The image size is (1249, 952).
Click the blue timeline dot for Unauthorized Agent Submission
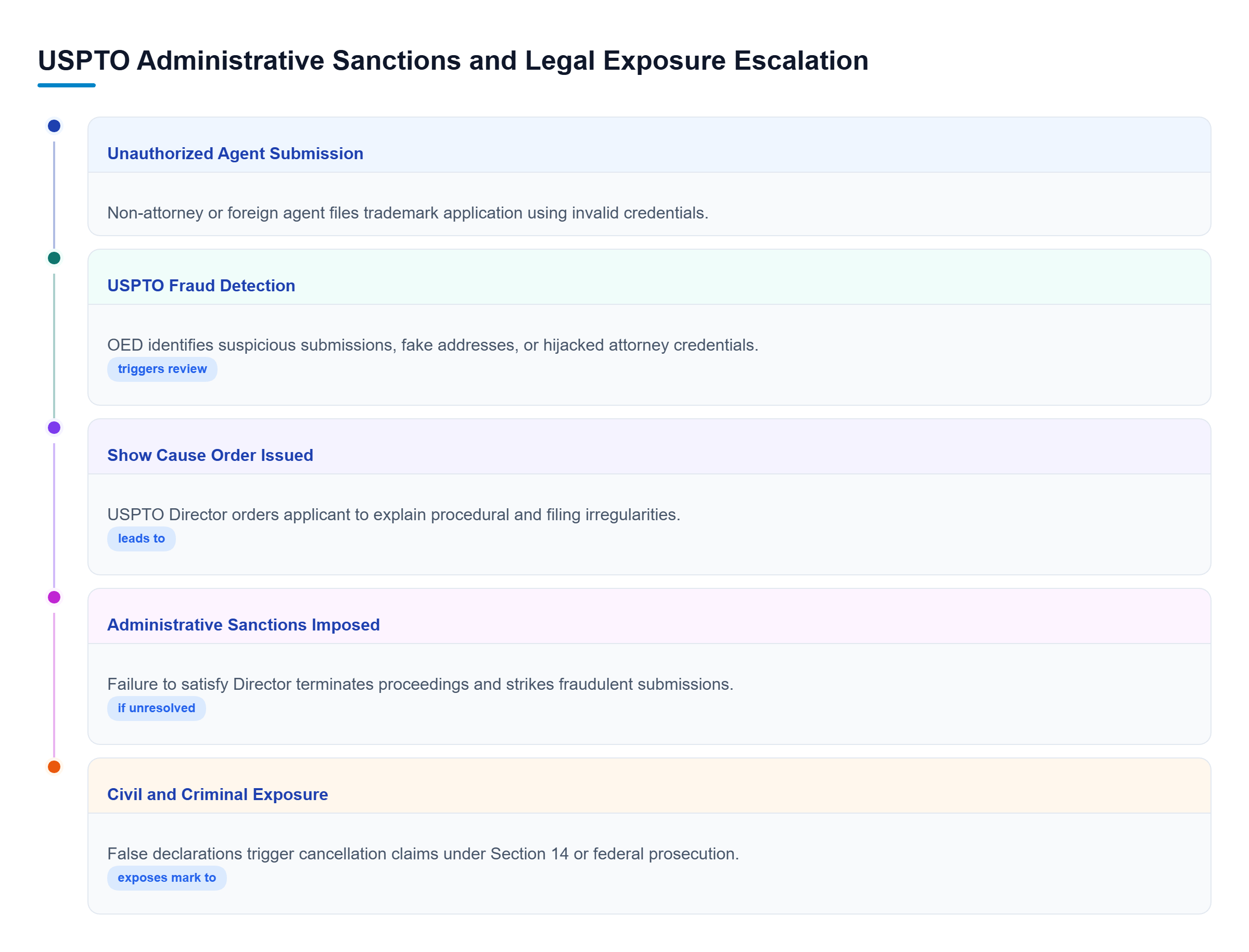coord(54,126)
